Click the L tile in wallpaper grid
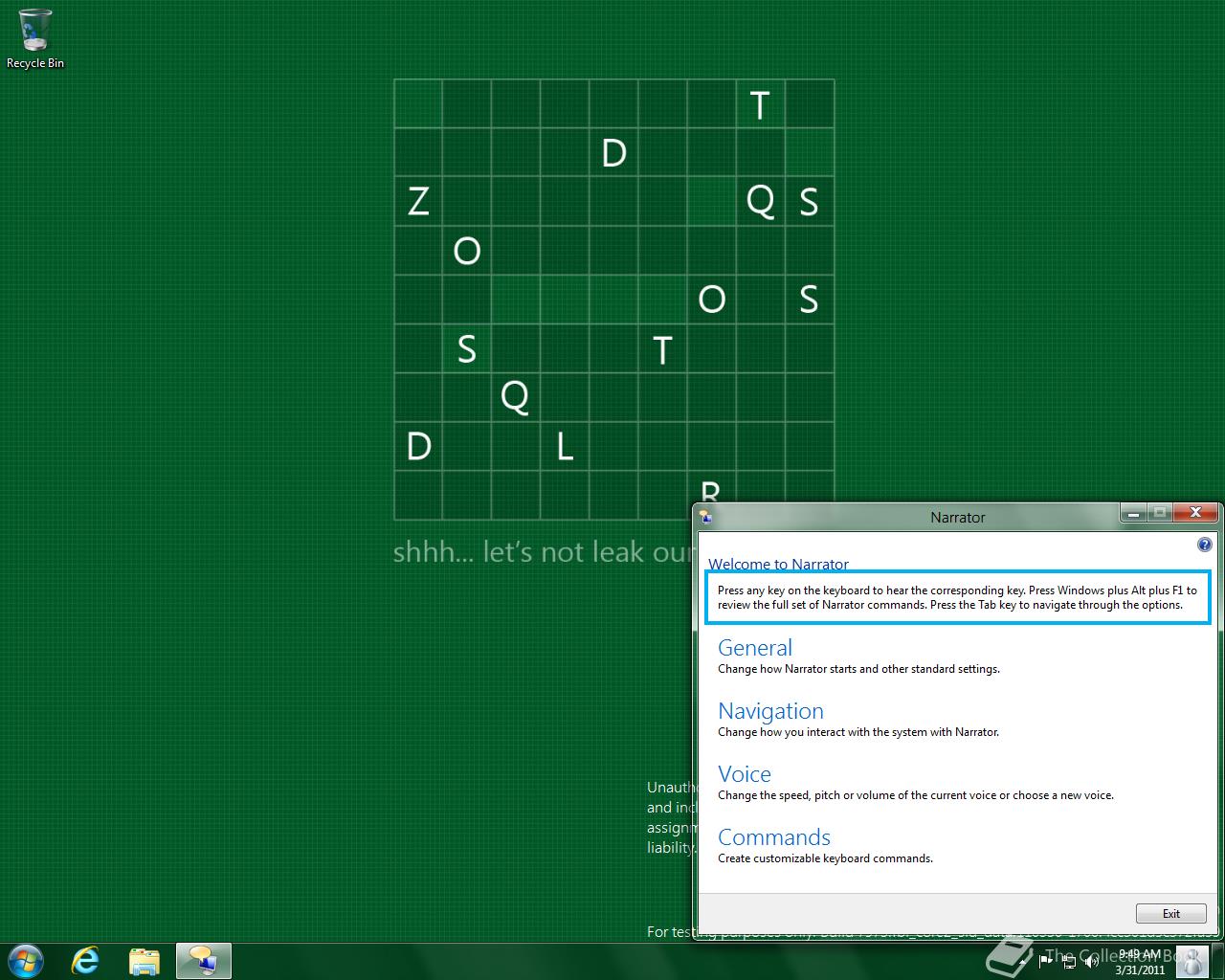1225x980 pixels. click(565, 446)
